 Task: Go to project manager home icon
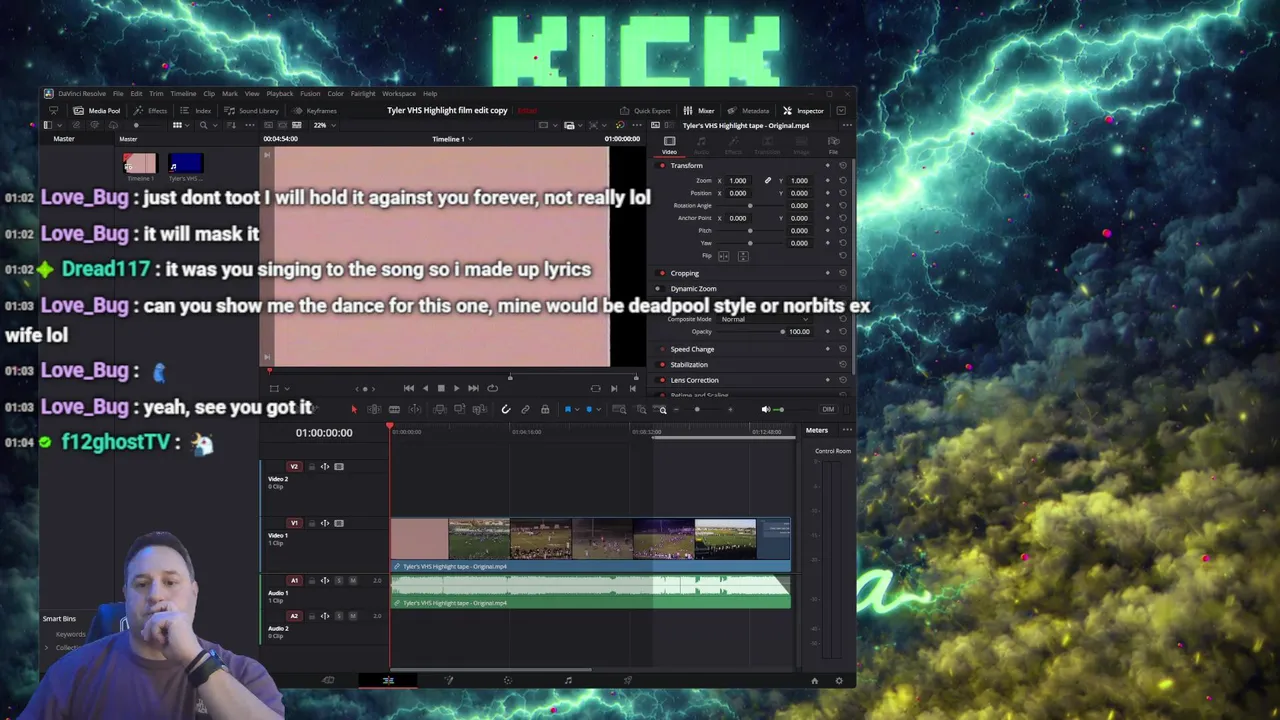(x=814, y=681)
